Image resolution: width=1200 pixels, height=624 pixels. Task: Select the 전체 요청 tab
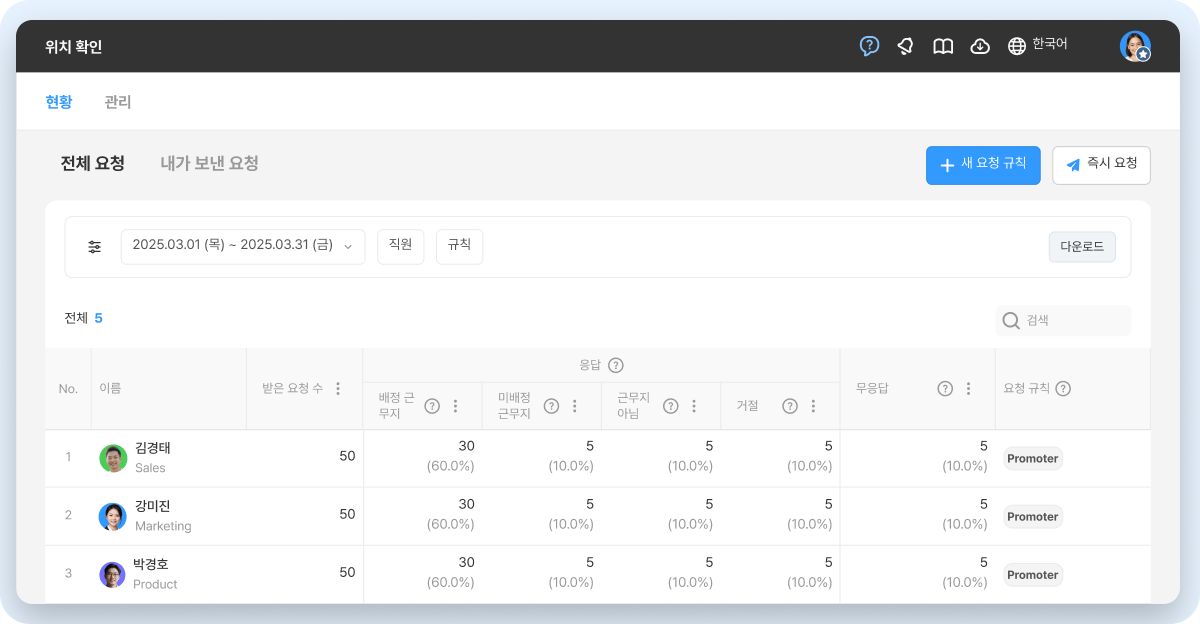coord(93,163)
